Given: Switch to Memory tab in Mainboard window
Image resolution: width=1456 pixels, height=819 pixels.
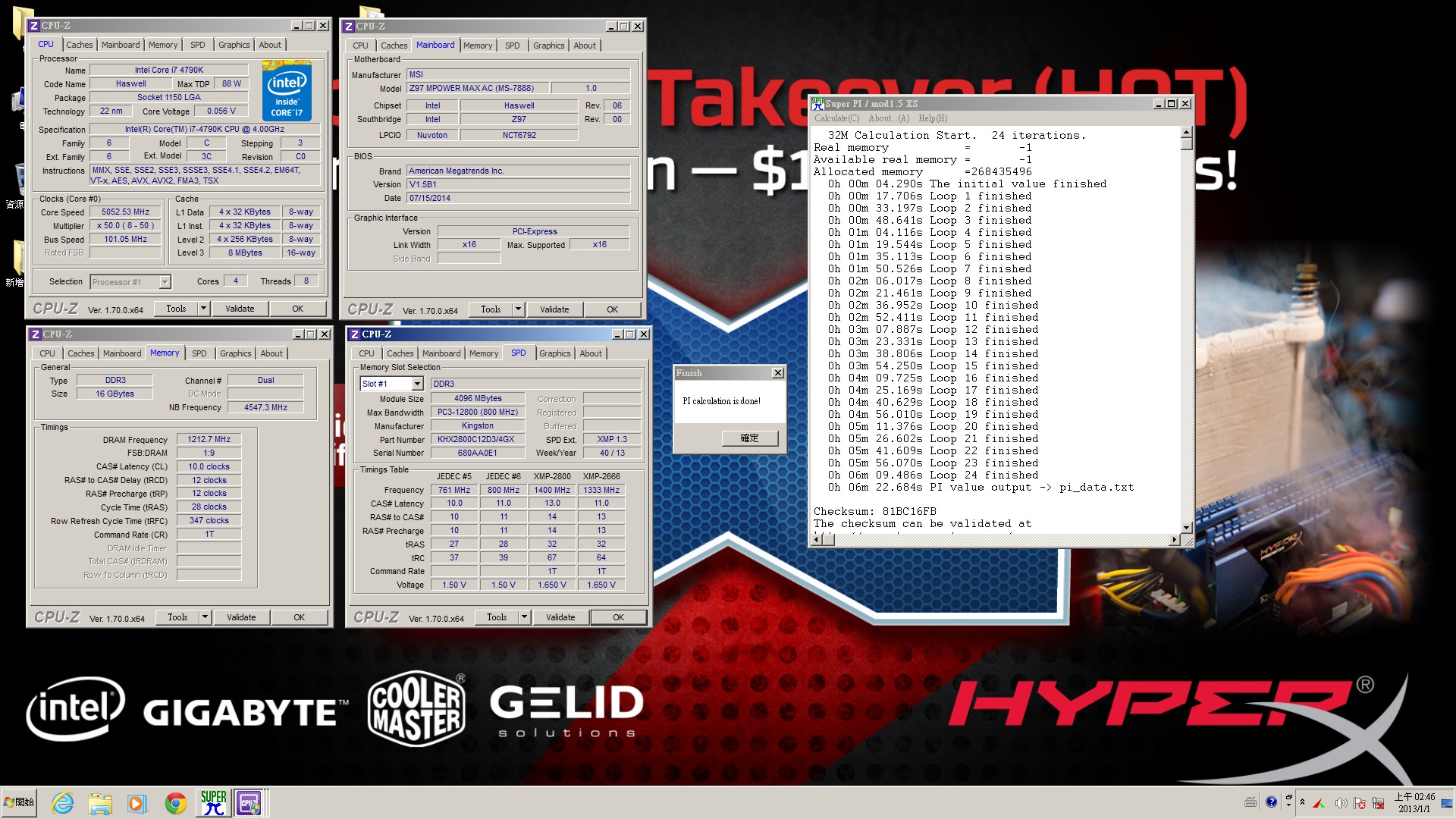Looking at the screenshot, I should (478, 45).
